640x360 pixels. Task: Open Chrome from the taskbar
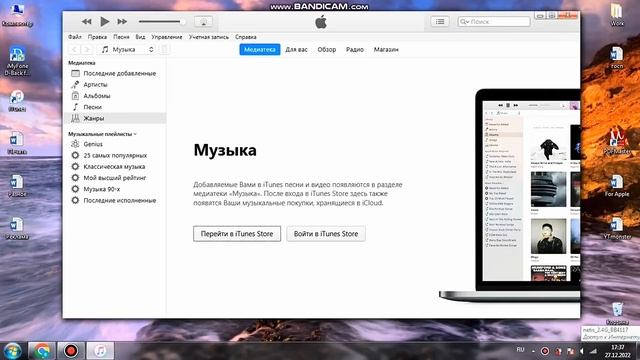(x=42, y=351)
